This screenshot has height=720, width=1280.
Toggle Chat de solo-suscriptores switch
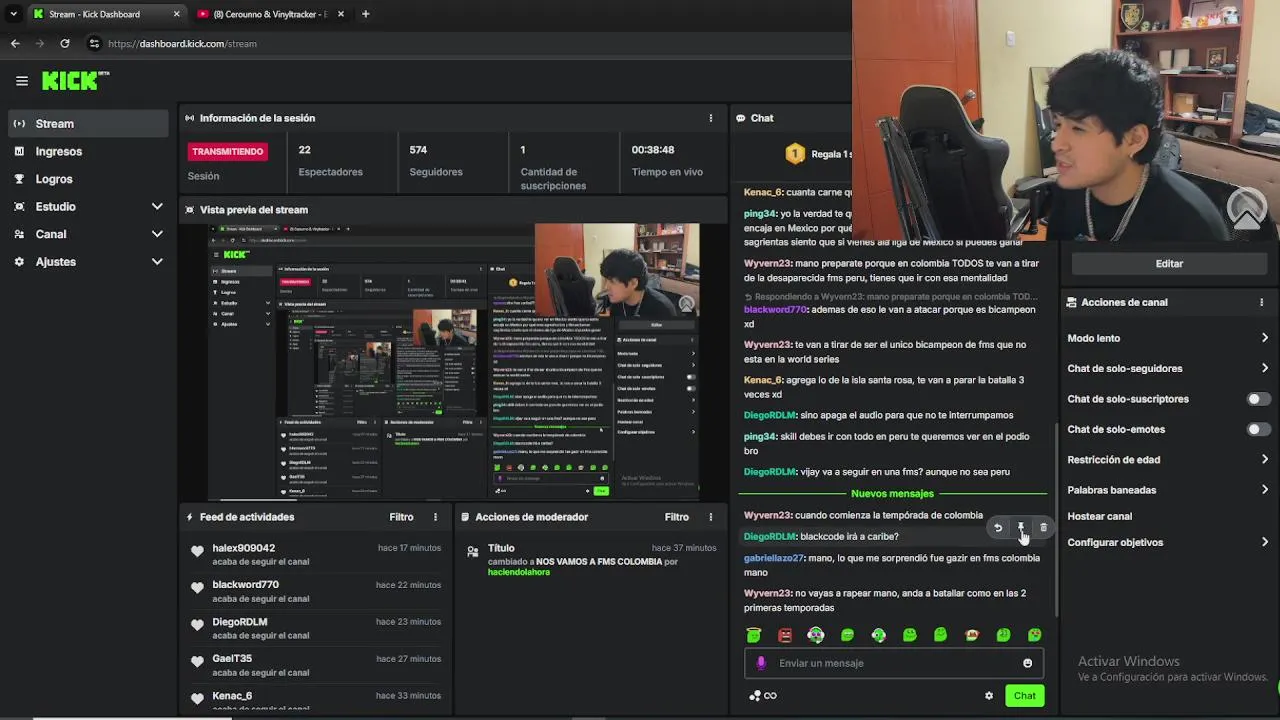pyautogui.click(x=1258, y=399)
